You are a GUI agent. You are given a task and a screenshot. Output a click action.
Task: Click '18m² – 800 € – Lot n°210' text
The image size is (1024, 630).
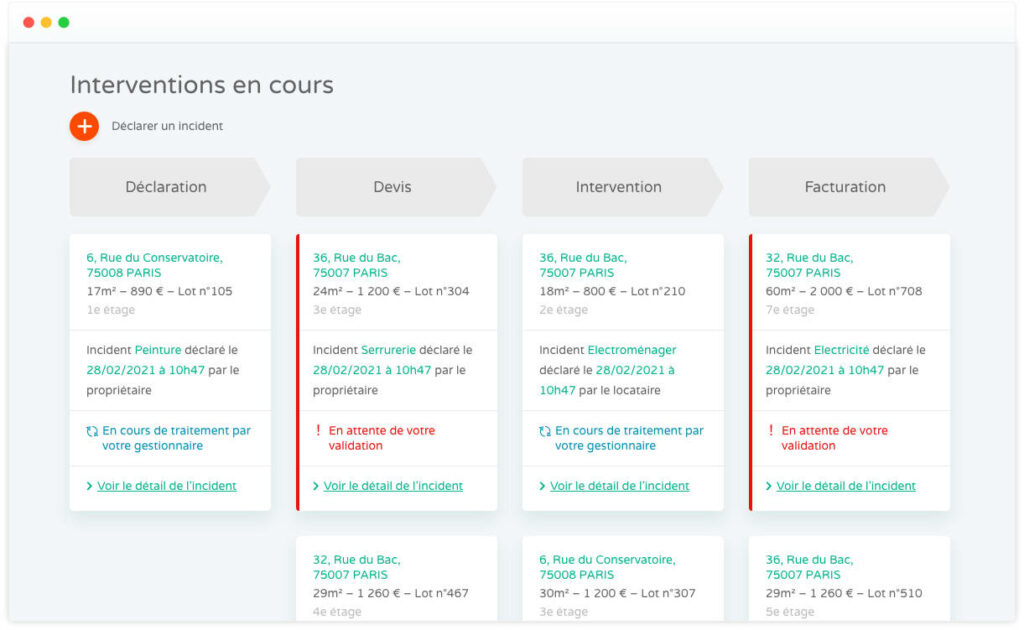[612, 291]
